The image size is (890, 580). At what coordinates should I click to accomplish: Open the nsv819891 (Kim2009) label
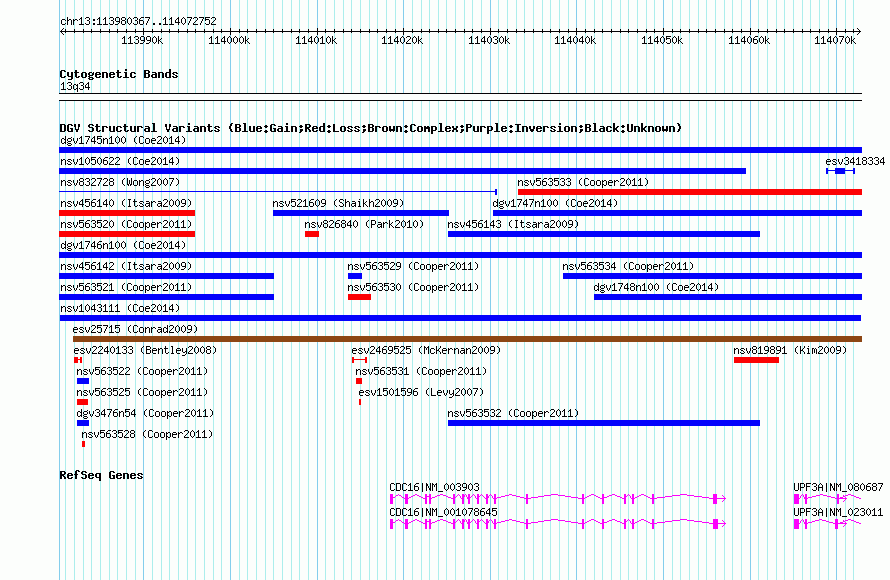tap(790, 350)
